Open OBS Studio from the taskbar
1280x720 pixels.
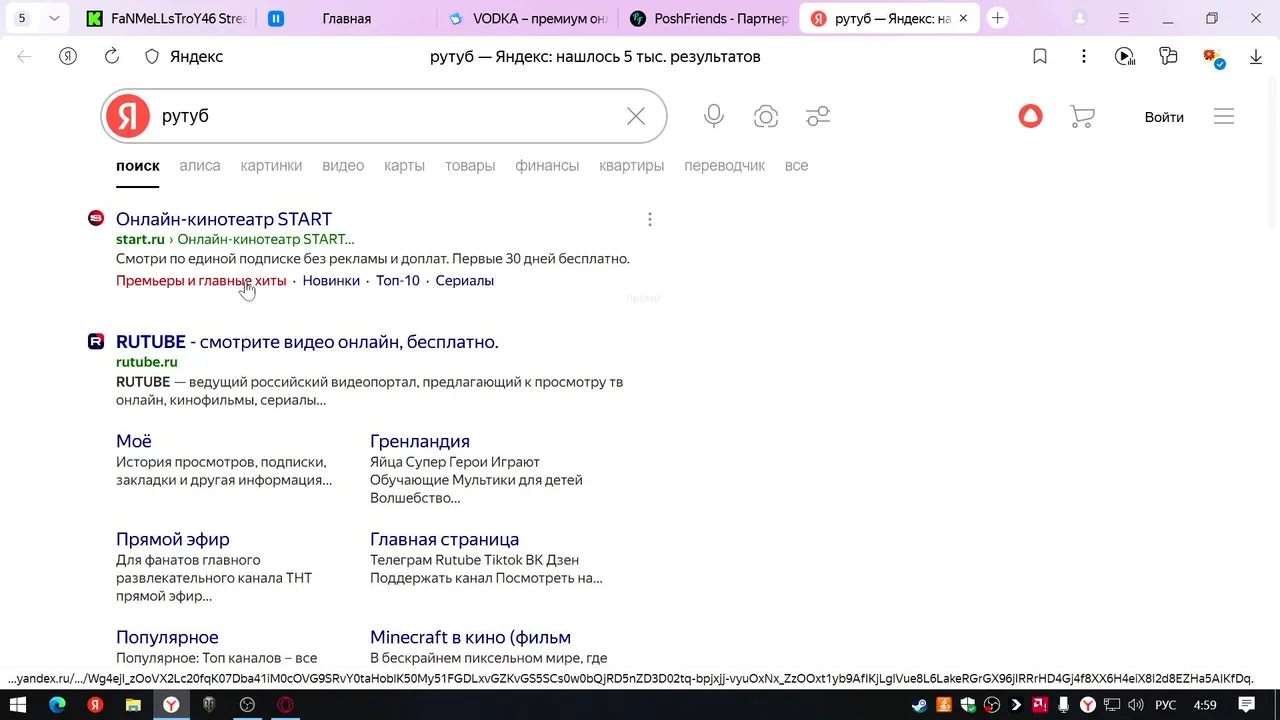coord(247,705)
